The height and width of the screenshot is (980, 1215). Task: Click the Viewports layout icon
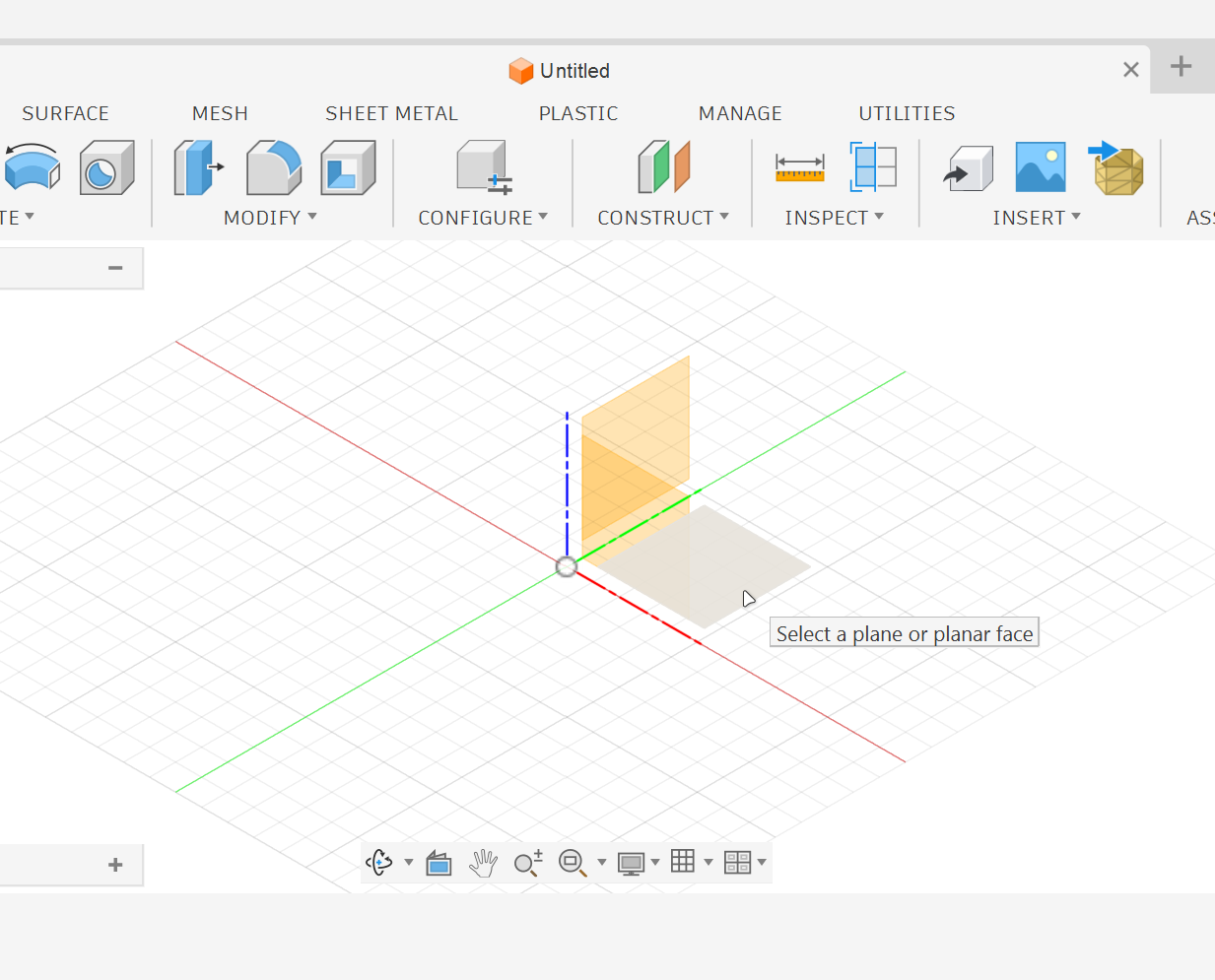(737, 863)
